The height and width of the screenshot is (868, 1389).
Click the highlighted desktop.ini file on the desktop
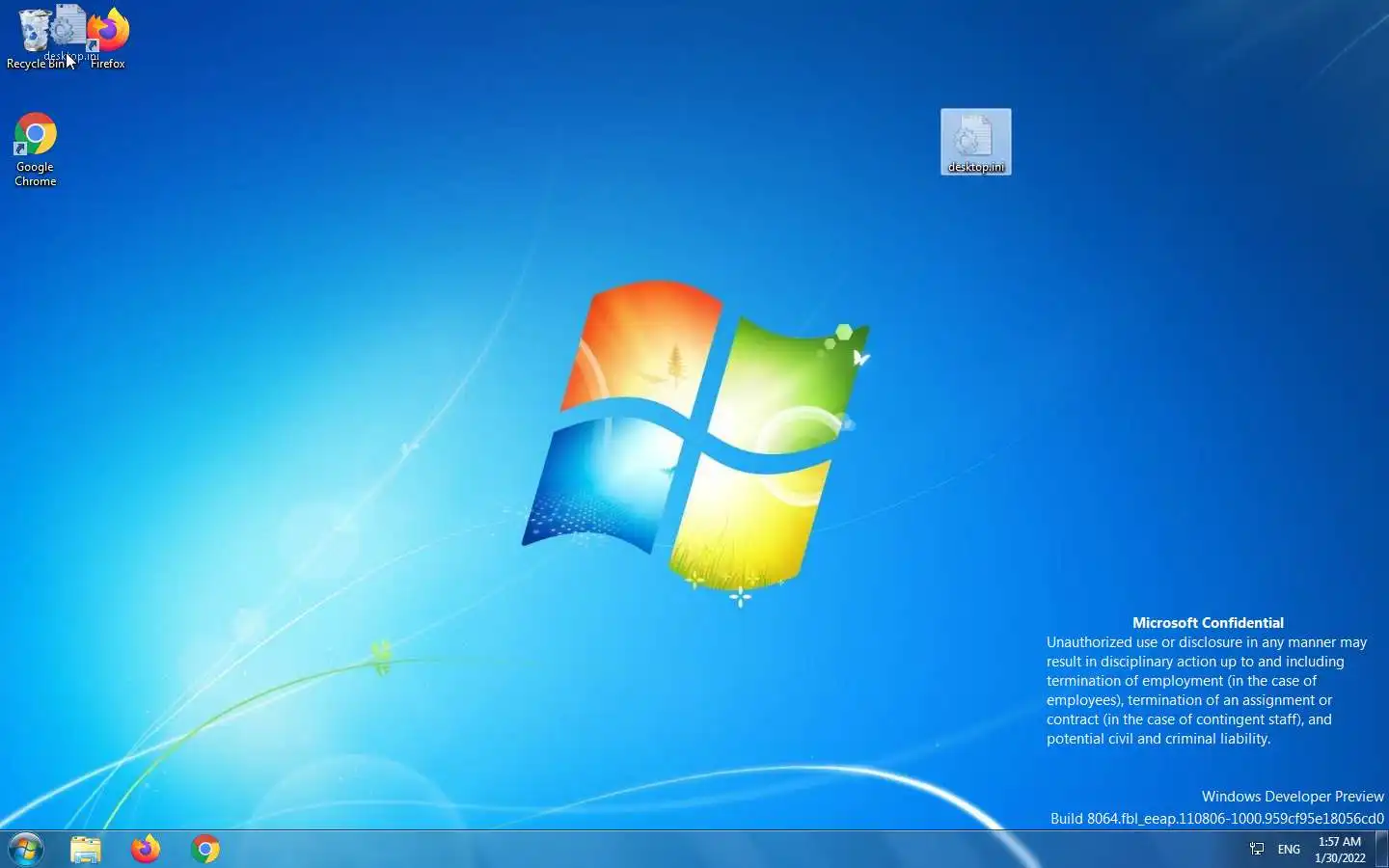tap(976, 142)
